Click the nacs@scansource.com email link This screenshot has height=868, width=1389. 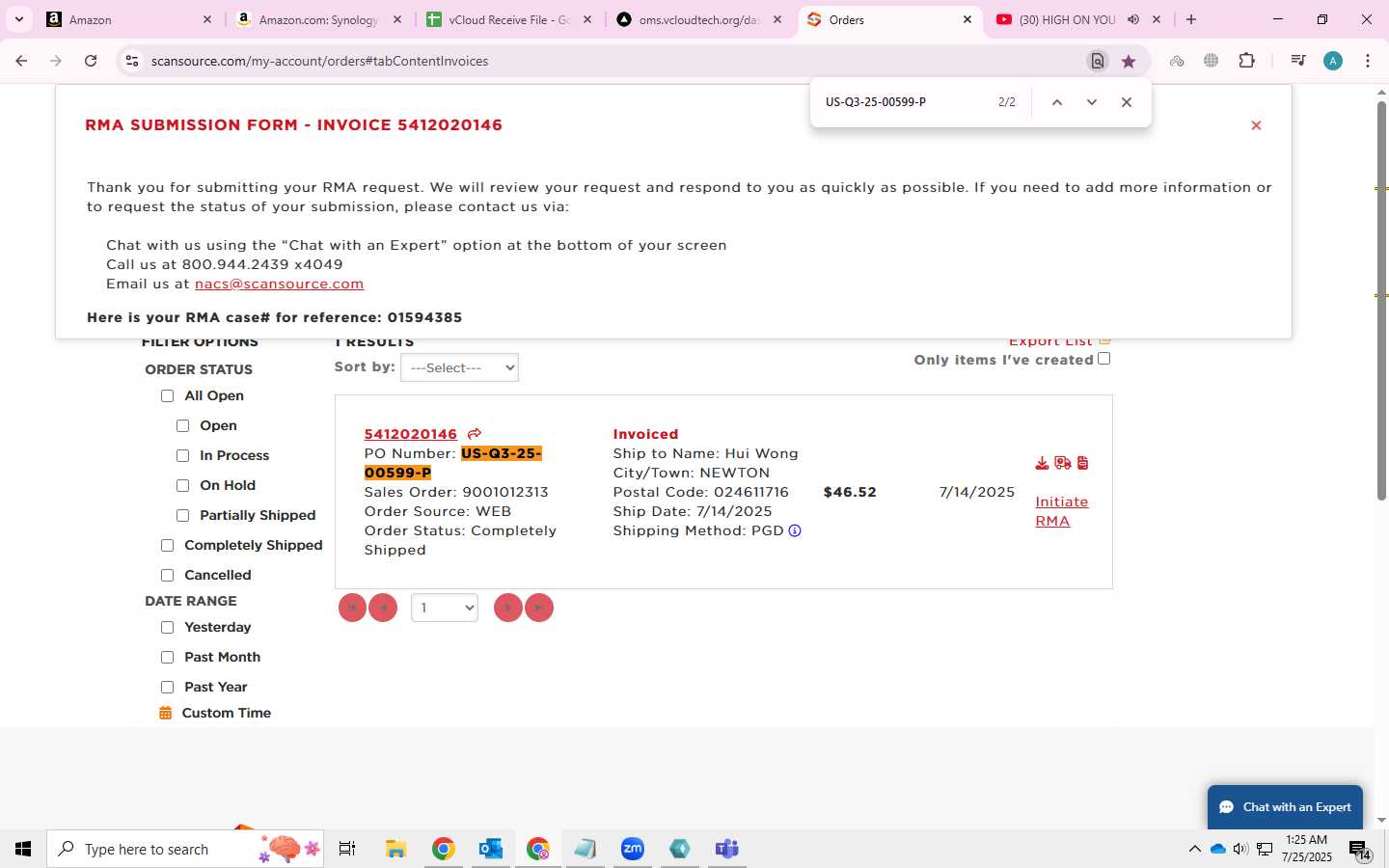pos(279,284)
